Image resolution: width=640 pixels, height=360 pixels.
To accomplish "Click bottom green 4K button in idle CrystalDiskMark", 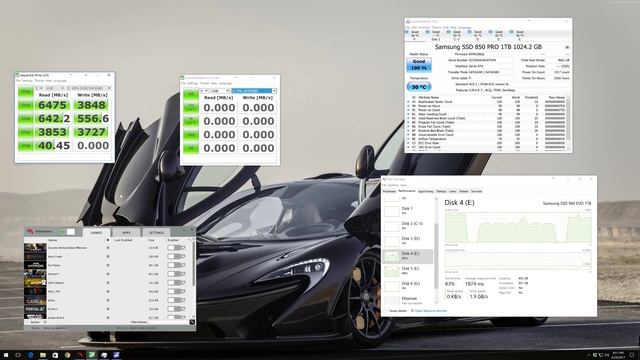I will (x=191, y=148).
